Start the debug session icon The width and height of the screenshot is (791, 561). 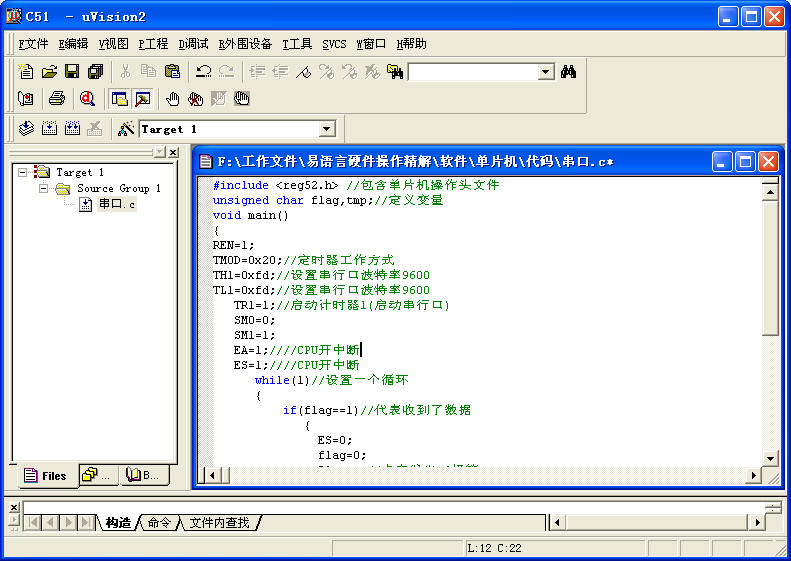(87, 98)
